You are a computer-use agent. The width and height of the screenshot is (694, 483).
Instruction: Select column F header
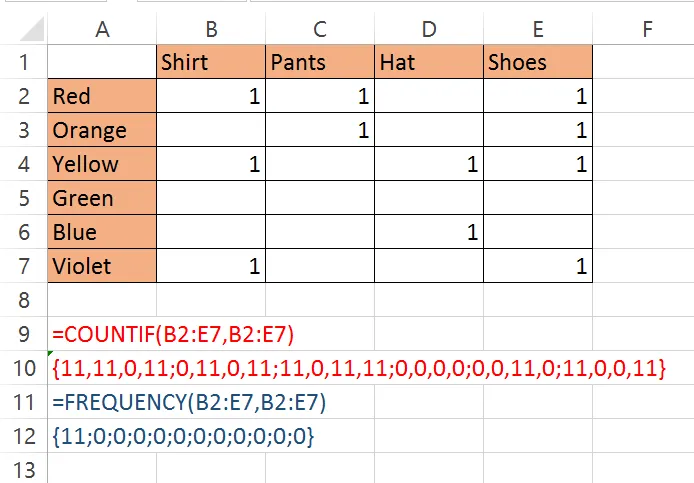pyautogui.click(x=647, y=29)
